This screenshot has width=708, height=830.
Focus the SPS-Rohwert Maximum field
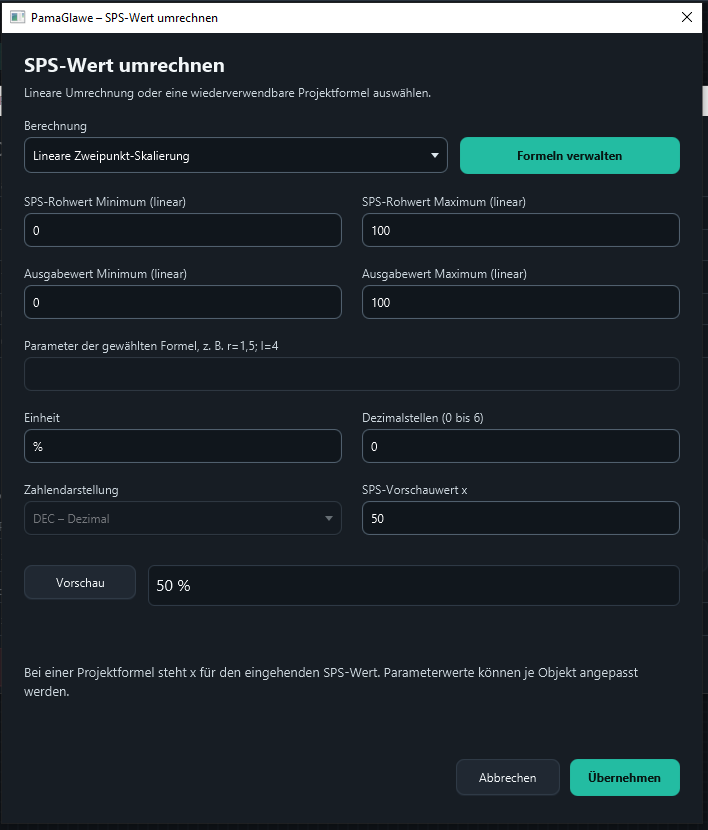[x=521, y=230]
